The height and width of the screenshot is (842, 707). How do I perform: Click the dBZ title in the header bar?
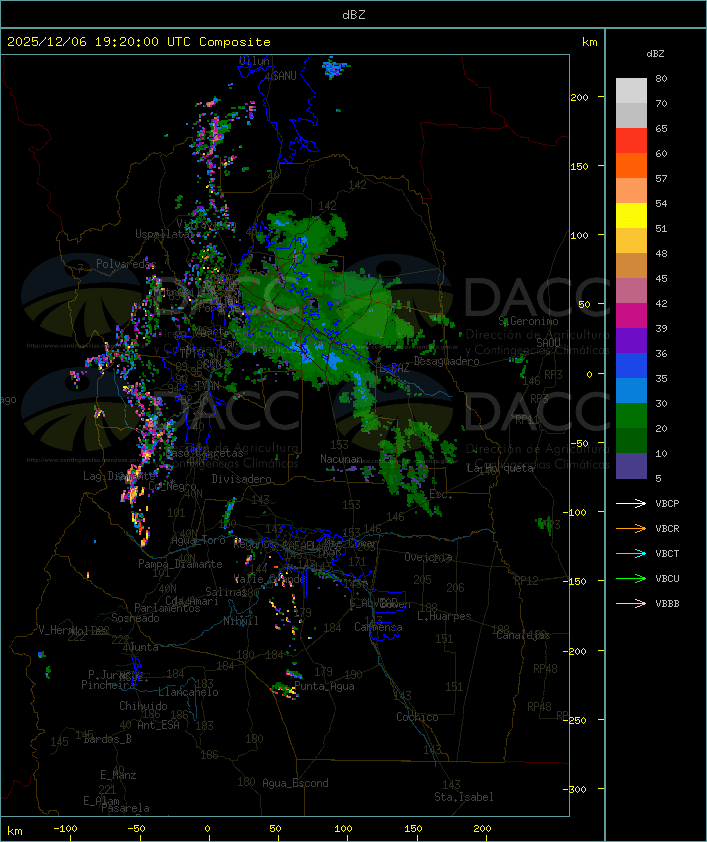(354, 14)
